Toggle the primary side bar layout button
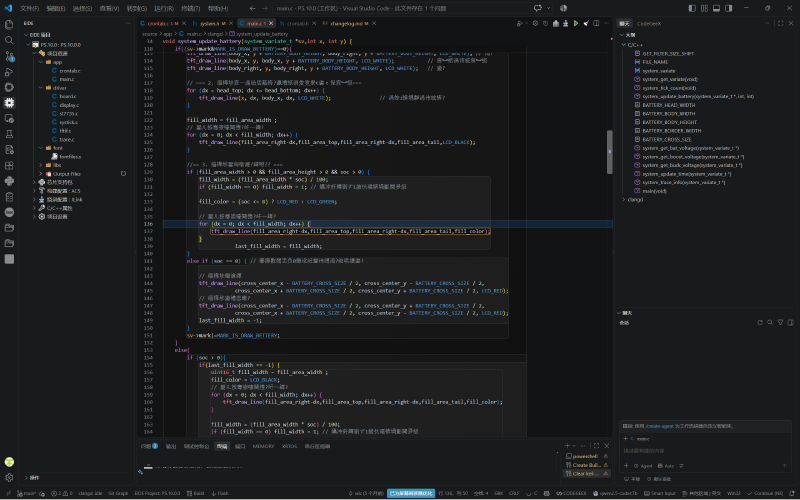This screenshot has height=500, width=800. 692,8
